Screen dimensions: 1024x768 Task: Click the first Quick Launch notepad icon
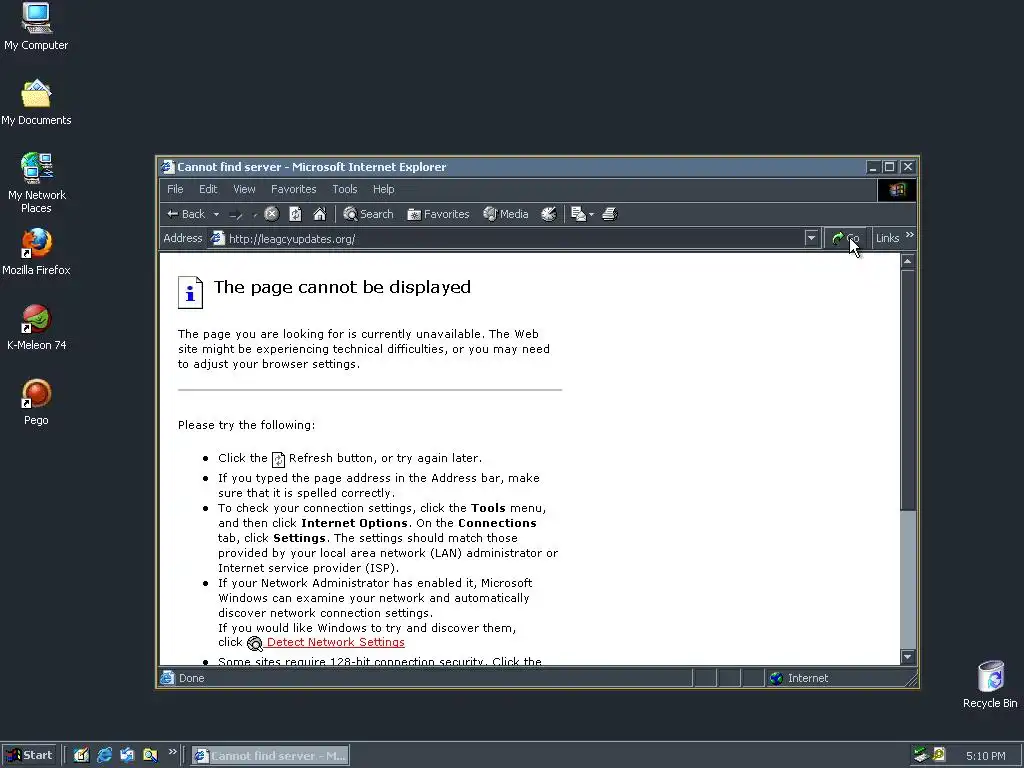pos(81,756)
